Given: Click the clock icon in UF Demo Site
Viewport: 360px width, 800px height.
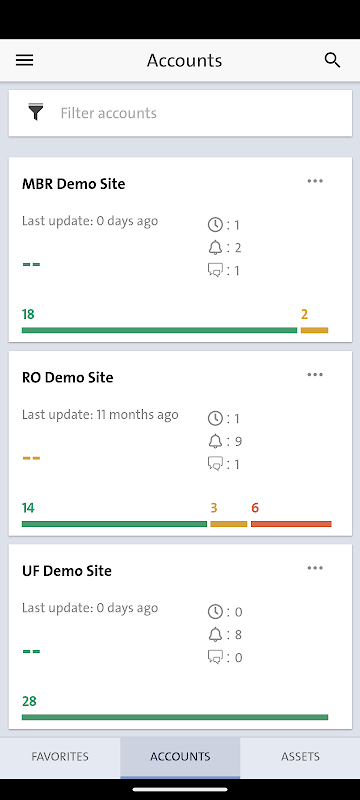Looking at the screenshot, I should pos(215,611).
